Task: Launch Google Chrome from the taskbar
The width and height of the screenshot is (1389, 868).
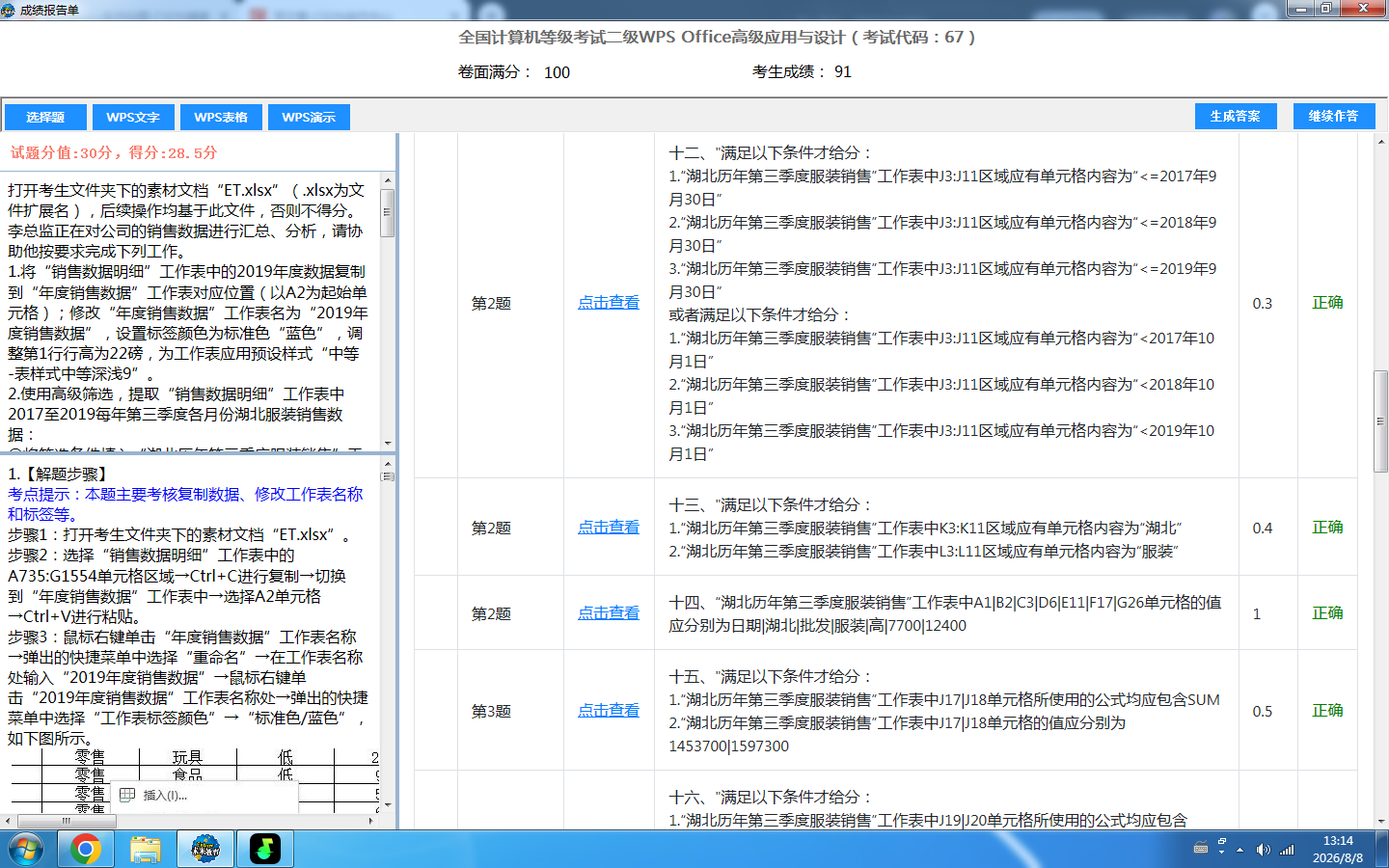Action: (85, 850)
